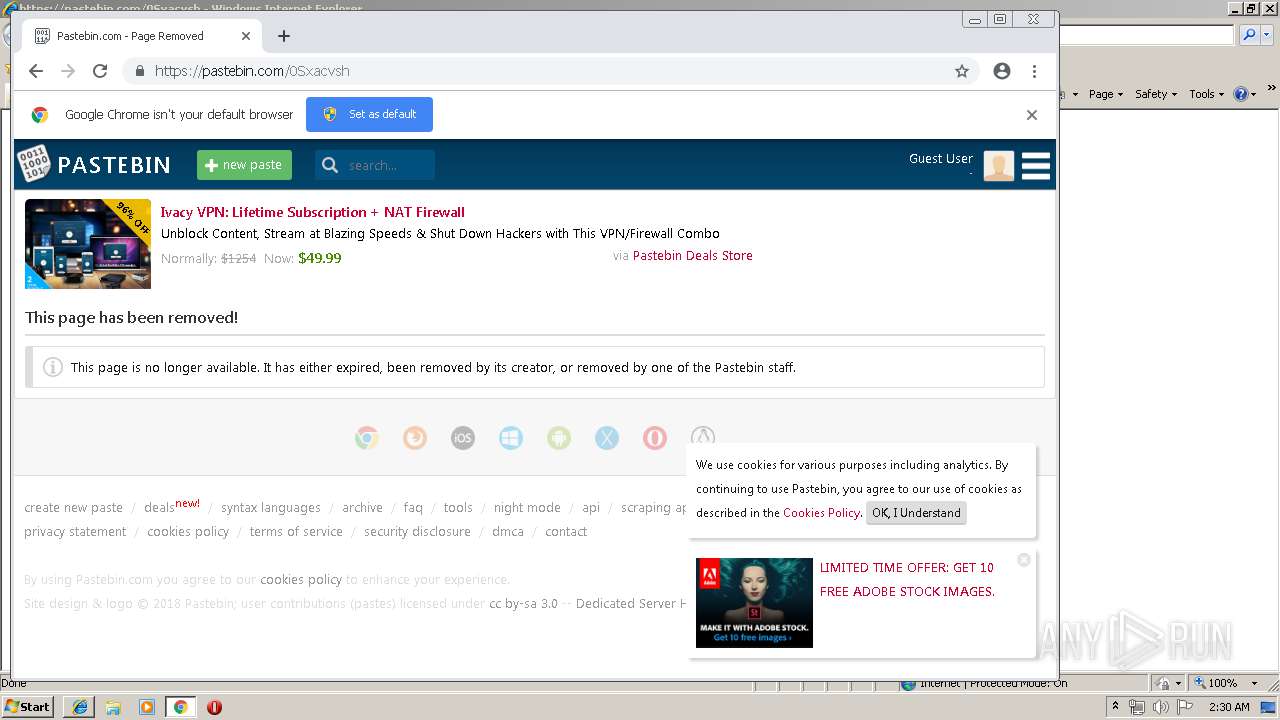Open the Cookies Policy link in popup

pyautogui.click(x=821, y=513)
